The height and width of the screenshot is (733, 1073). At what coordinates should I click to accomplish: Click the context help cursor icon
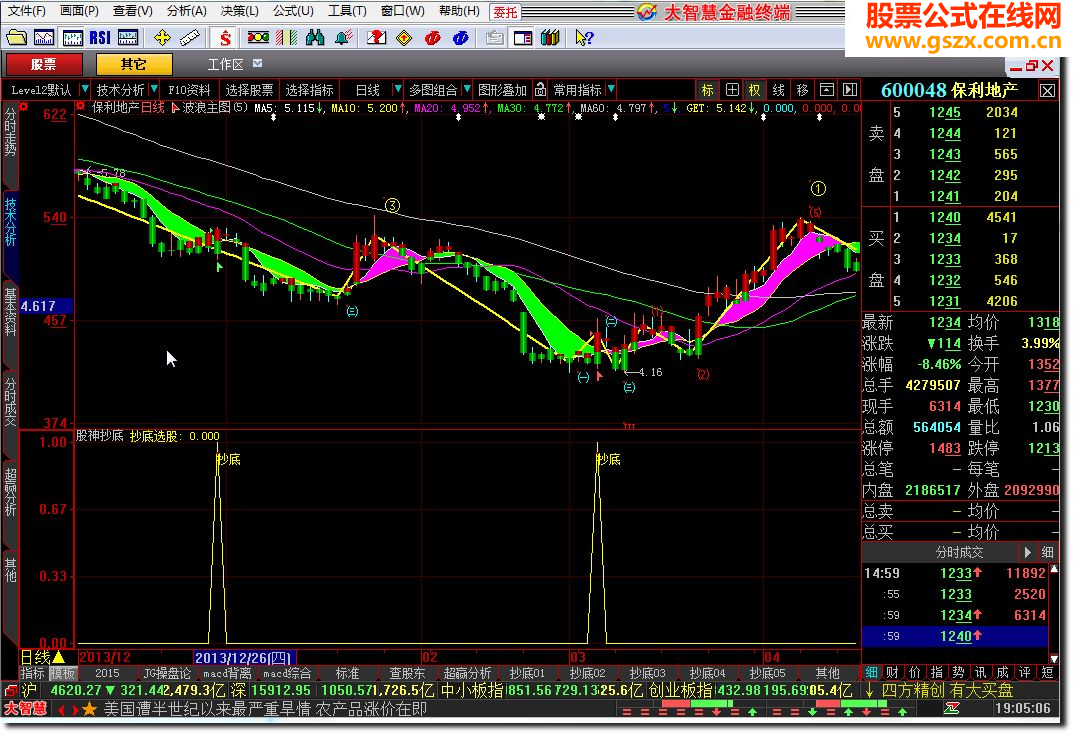(584, 38)
